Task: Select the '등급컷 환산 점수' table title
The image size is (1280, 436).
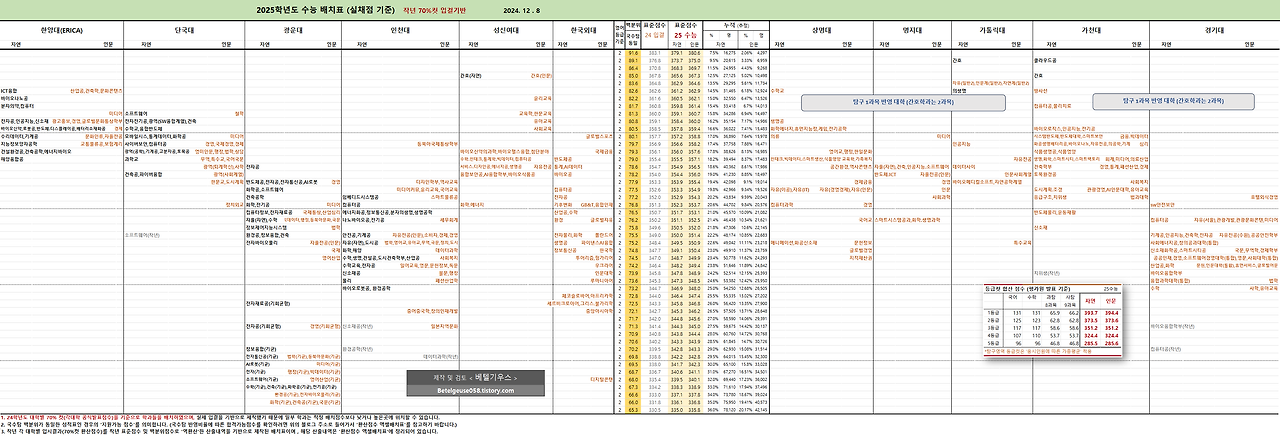Action: (x=1028, y=289)
